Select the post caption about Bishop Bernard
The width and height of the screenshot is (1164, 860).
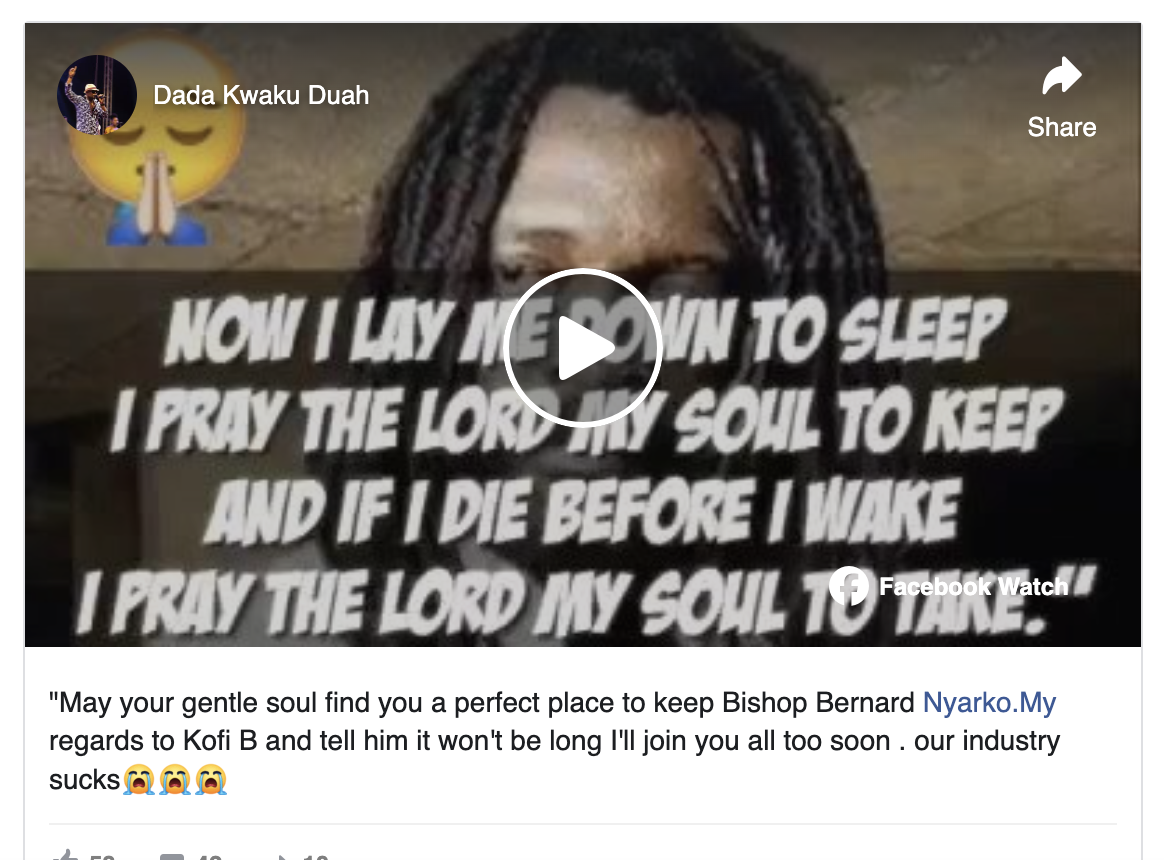coord(555,741)
